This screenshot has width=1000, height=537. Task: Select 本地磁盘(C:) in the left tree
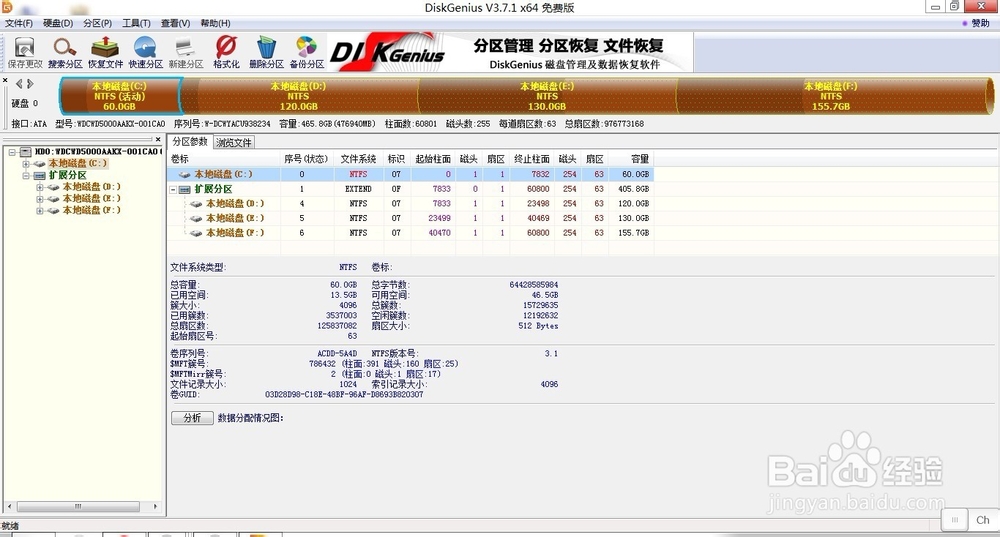click(x=78, y=163)
